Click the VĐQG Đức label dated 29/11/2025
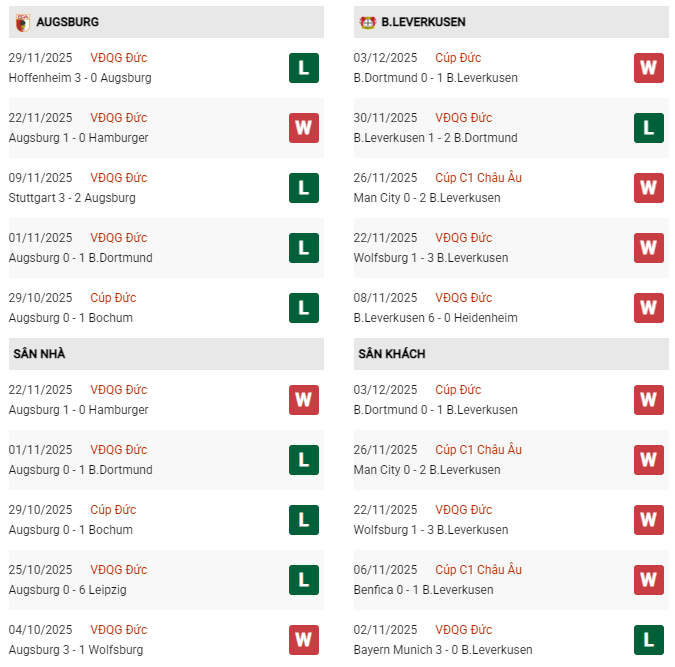675x667 pixels. (x=118, y=58)
